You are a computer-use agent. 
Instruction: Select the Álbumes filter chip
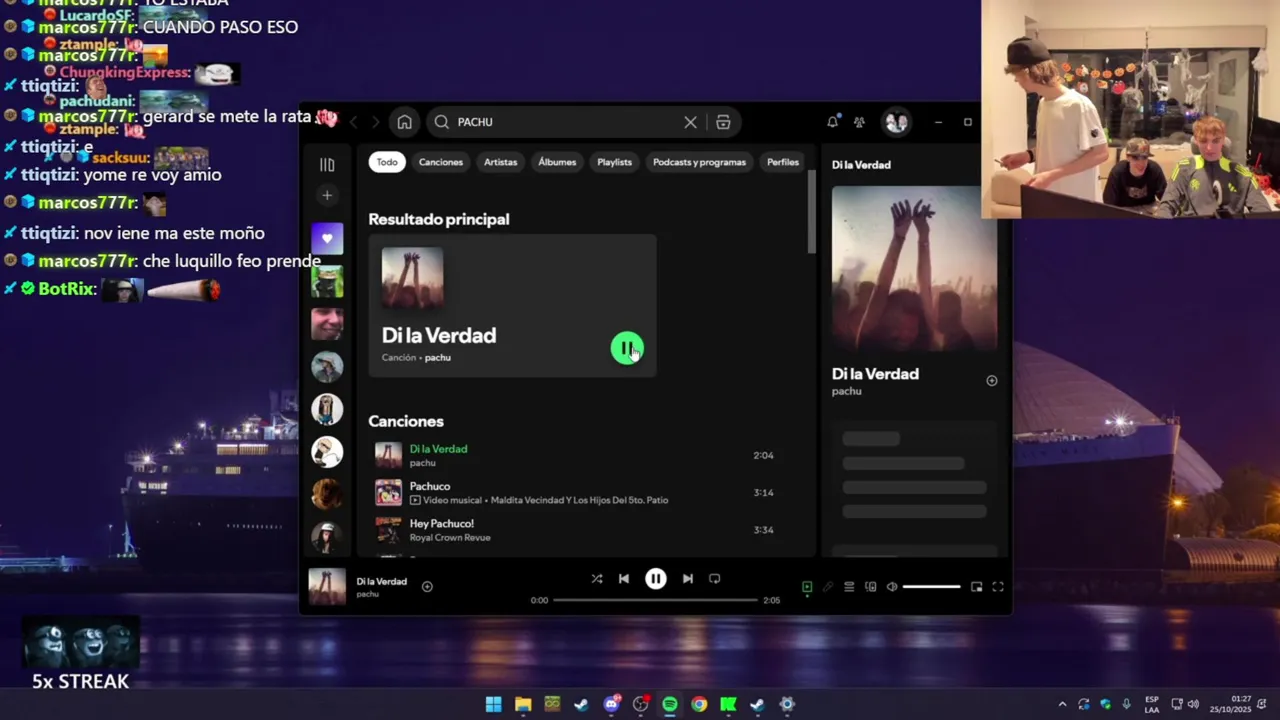pos(557,162)
